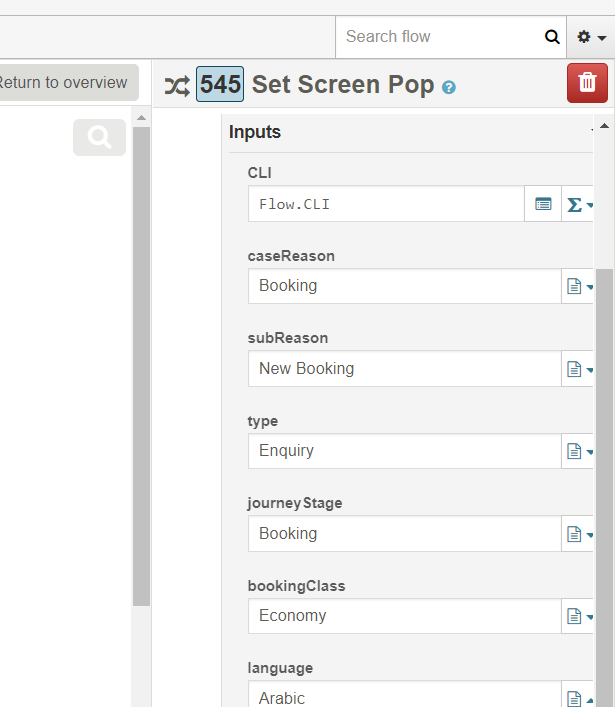Click the help icon beside Set Screen Pop

449,87
